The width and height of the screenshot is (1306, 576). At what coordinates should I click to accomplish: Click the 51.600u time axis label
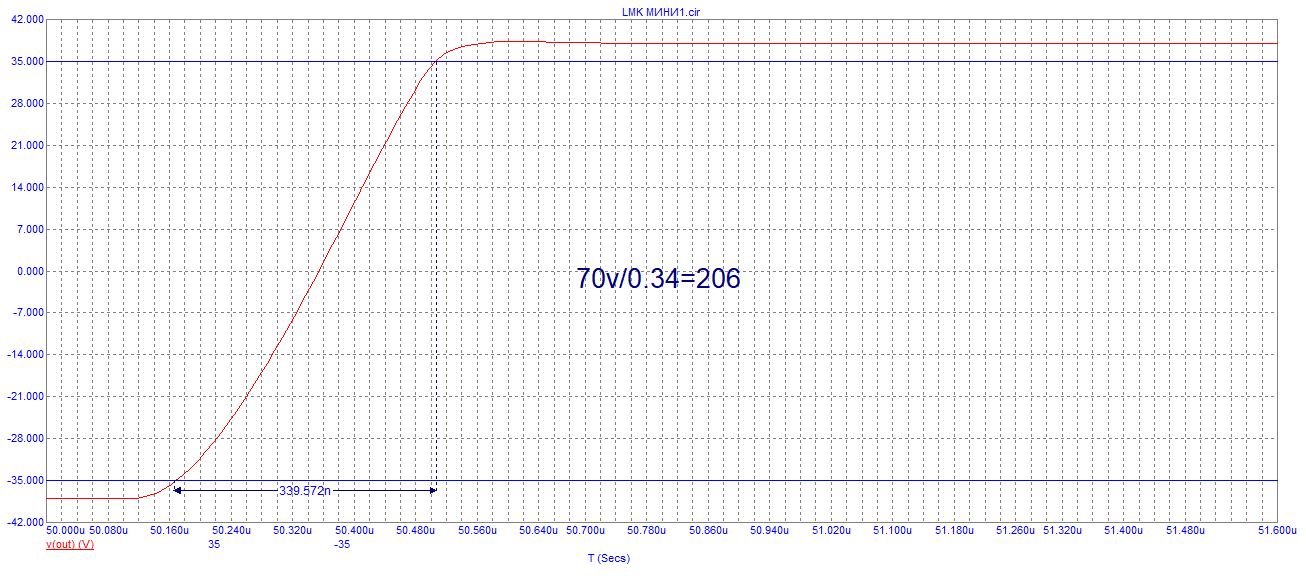[1277, 531]
